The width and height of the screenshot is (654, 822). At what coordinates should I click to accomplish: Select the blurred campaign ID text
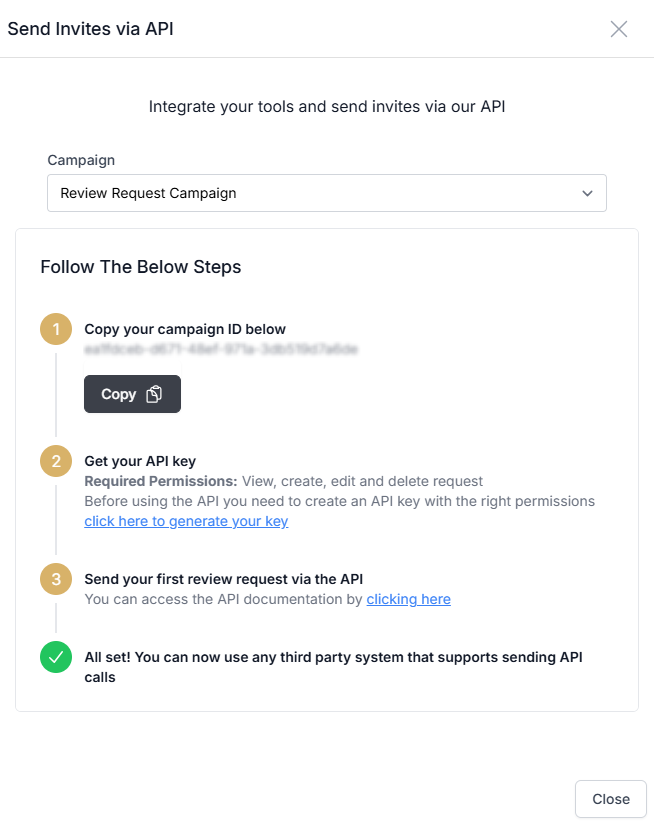(221, 350)
